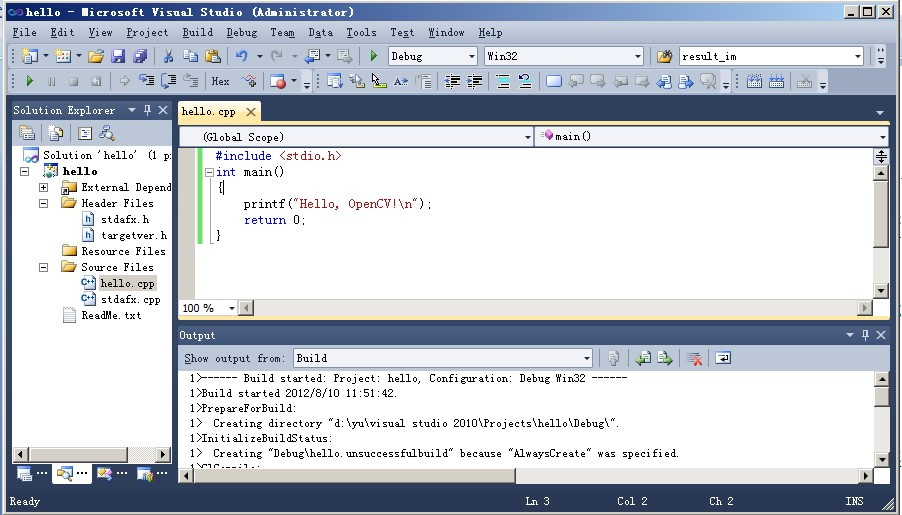Go to previous message in Output

click(x=643, y=358)
